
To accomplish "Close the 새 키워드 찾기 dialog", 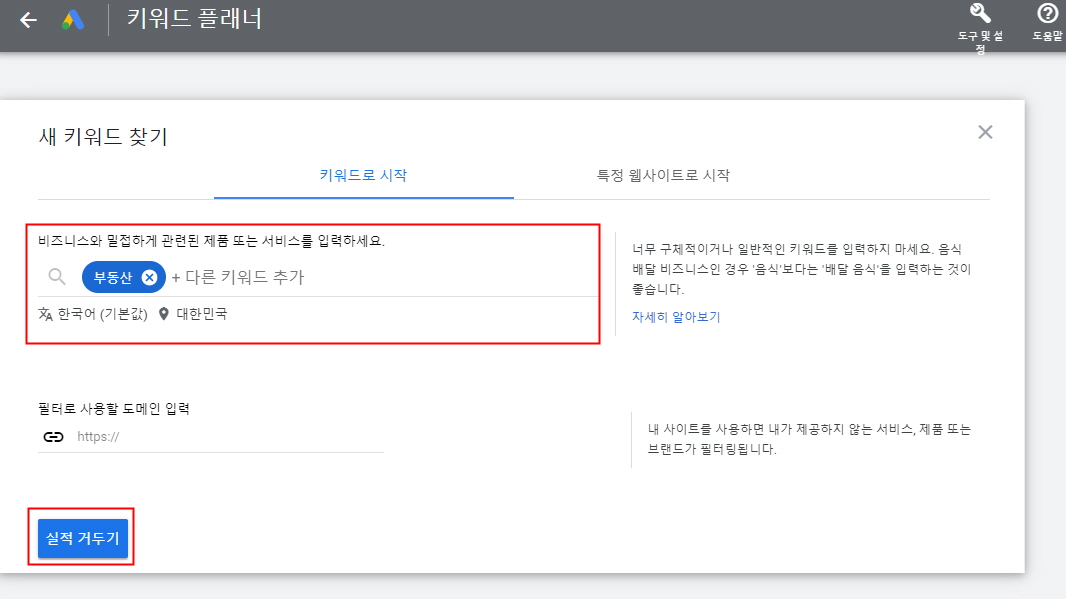I will coord(985,131).
